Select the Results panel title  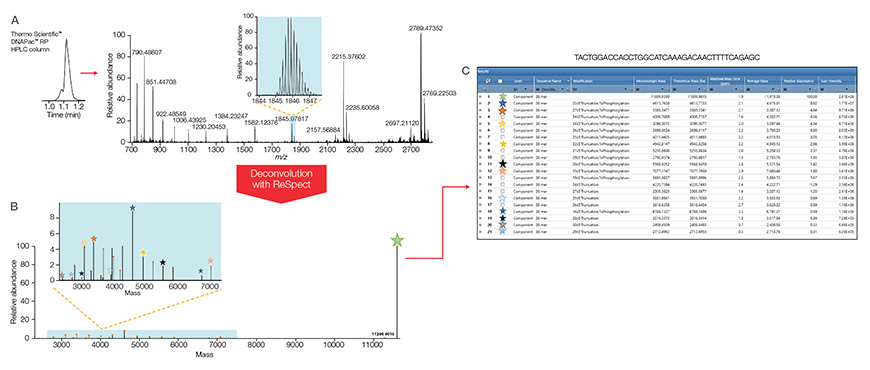pos(483,71)
